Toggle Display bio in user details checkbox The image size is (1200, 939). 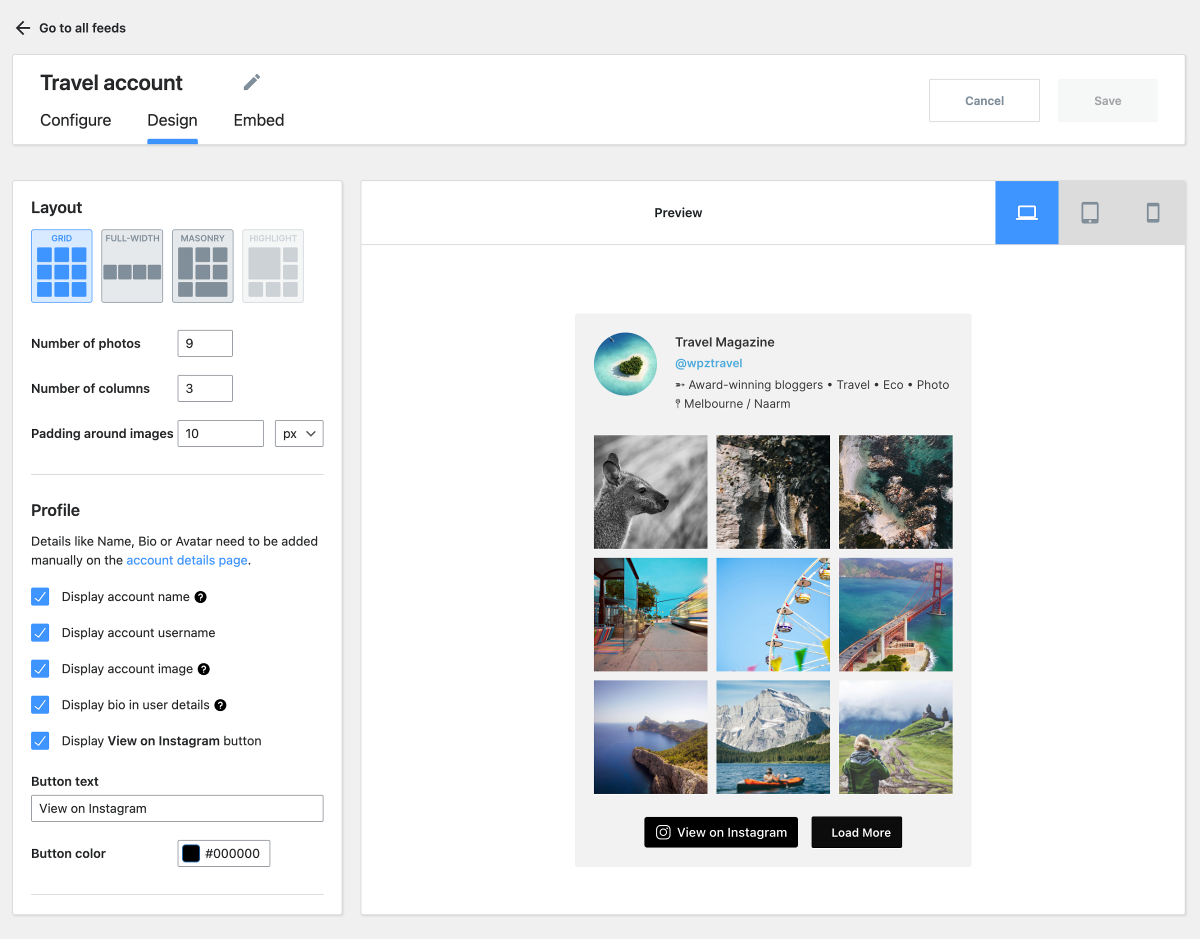pos(40,705)
